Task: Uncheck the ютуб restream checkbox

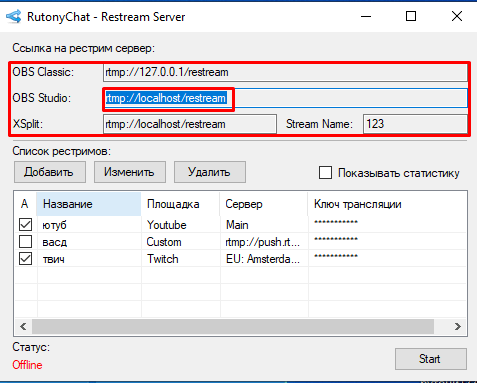Action: pos(26,225)
